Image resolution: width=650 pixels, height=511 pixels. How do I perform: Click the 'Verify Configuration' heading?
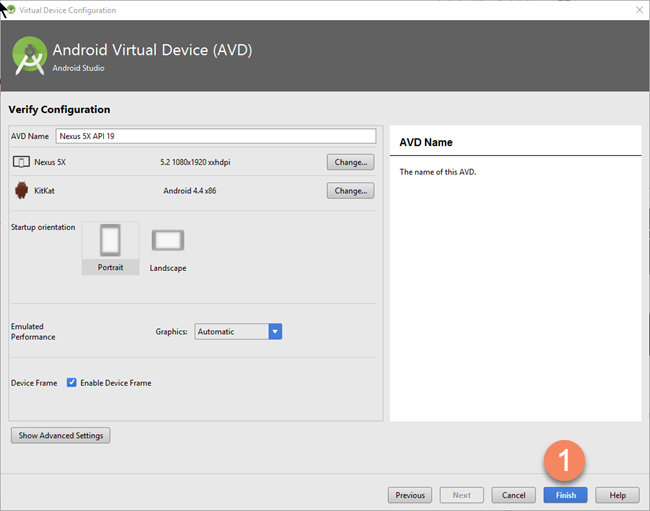pyautogui.click(x=59, y=109)
